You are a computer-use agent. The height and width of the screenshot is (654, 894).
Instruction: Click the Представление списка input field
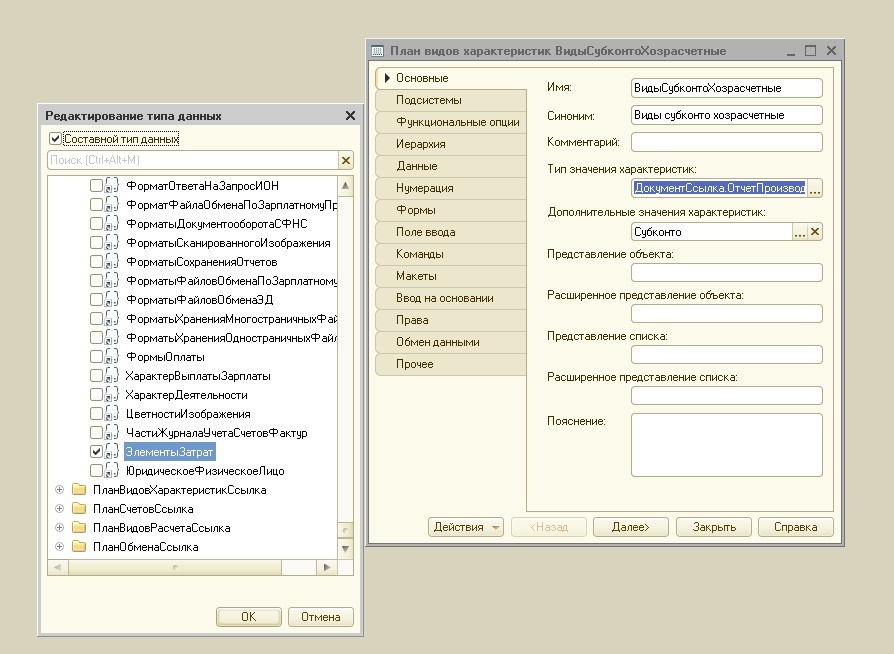[727, 354]
